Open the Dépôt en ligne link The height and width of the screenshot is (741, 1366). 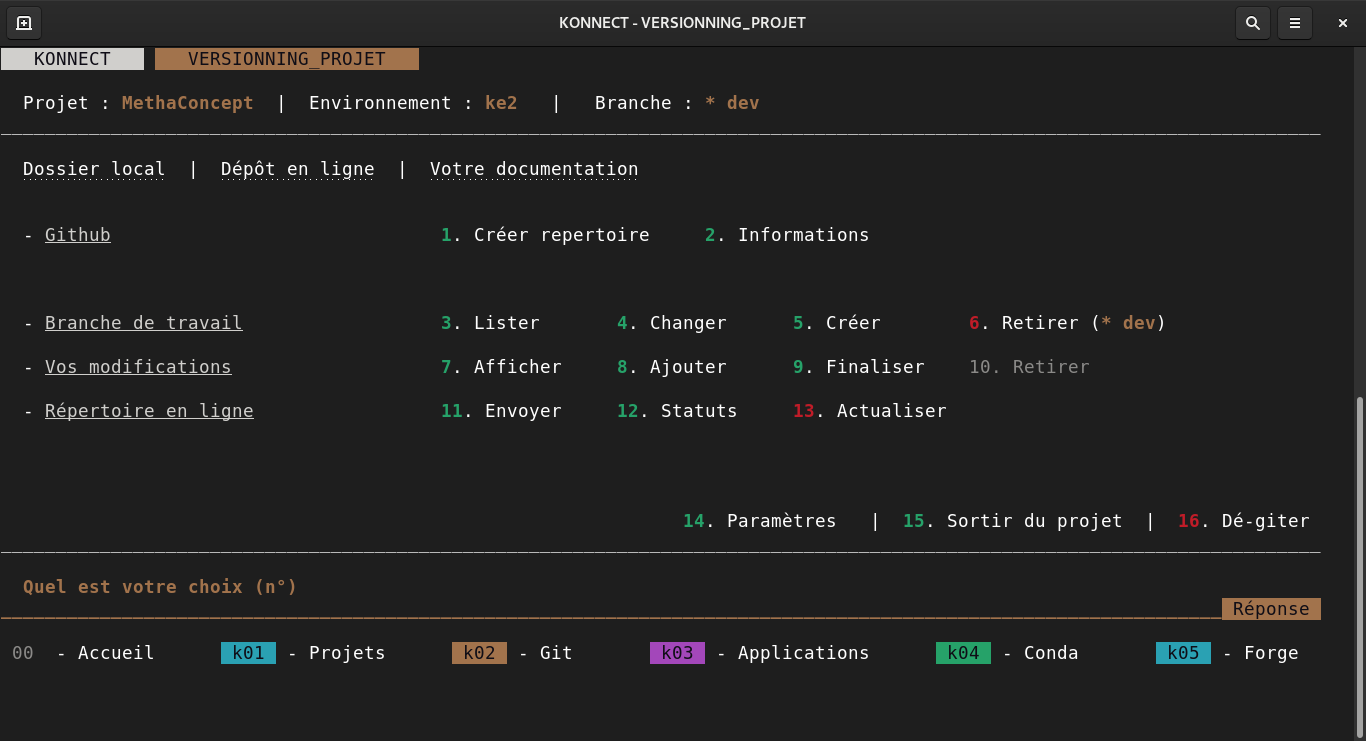coord(298,169)
